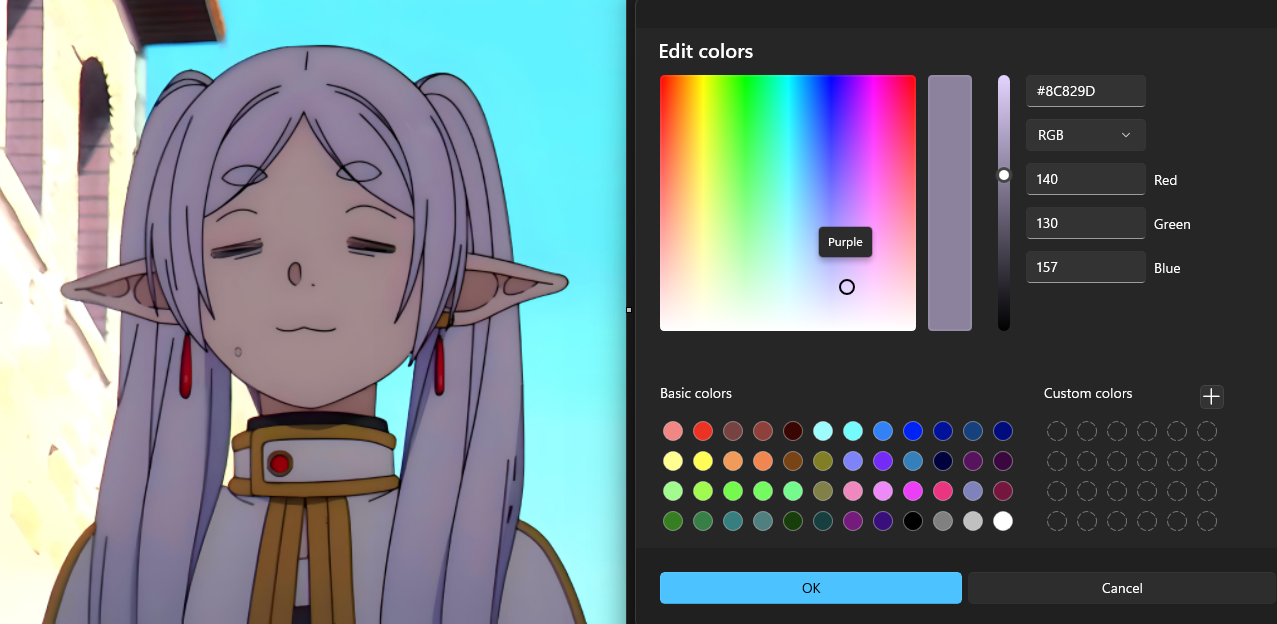Pick the light gray basic swatch
1277x624 pixels.
pos(973,521)
